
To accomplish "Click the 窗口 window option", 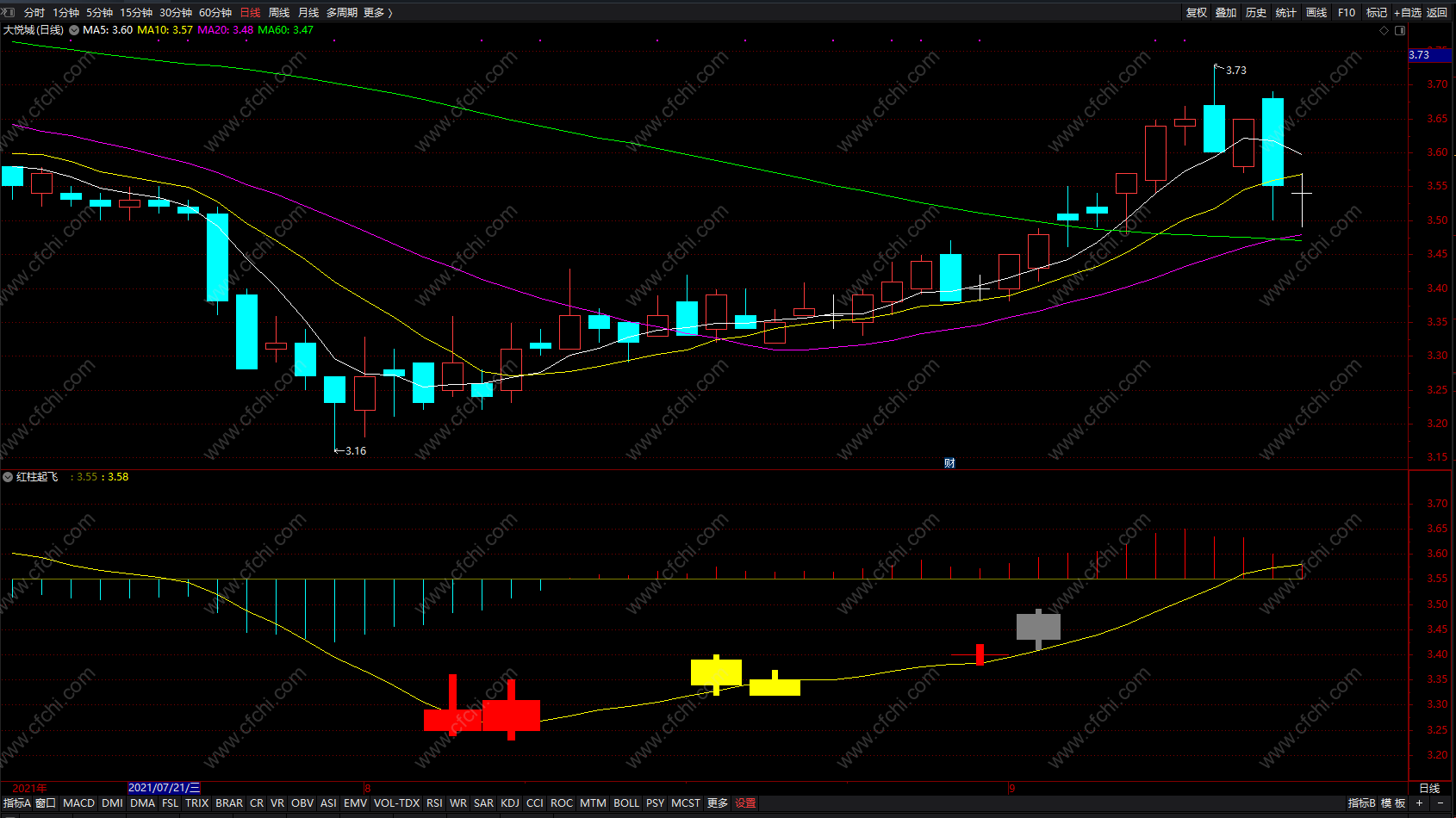I will pos(46,803).
